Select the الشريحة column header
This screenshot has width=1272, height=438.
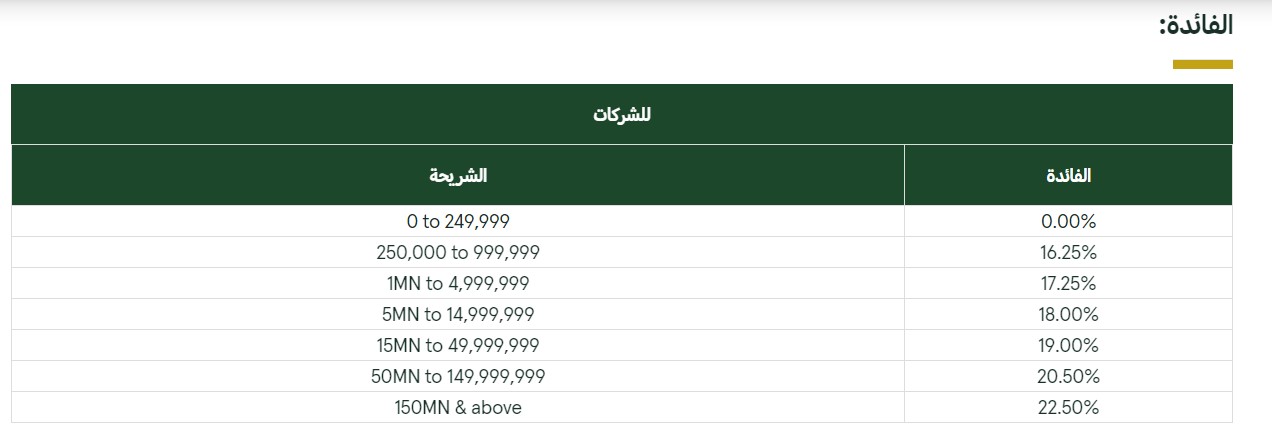click(458, 175)
